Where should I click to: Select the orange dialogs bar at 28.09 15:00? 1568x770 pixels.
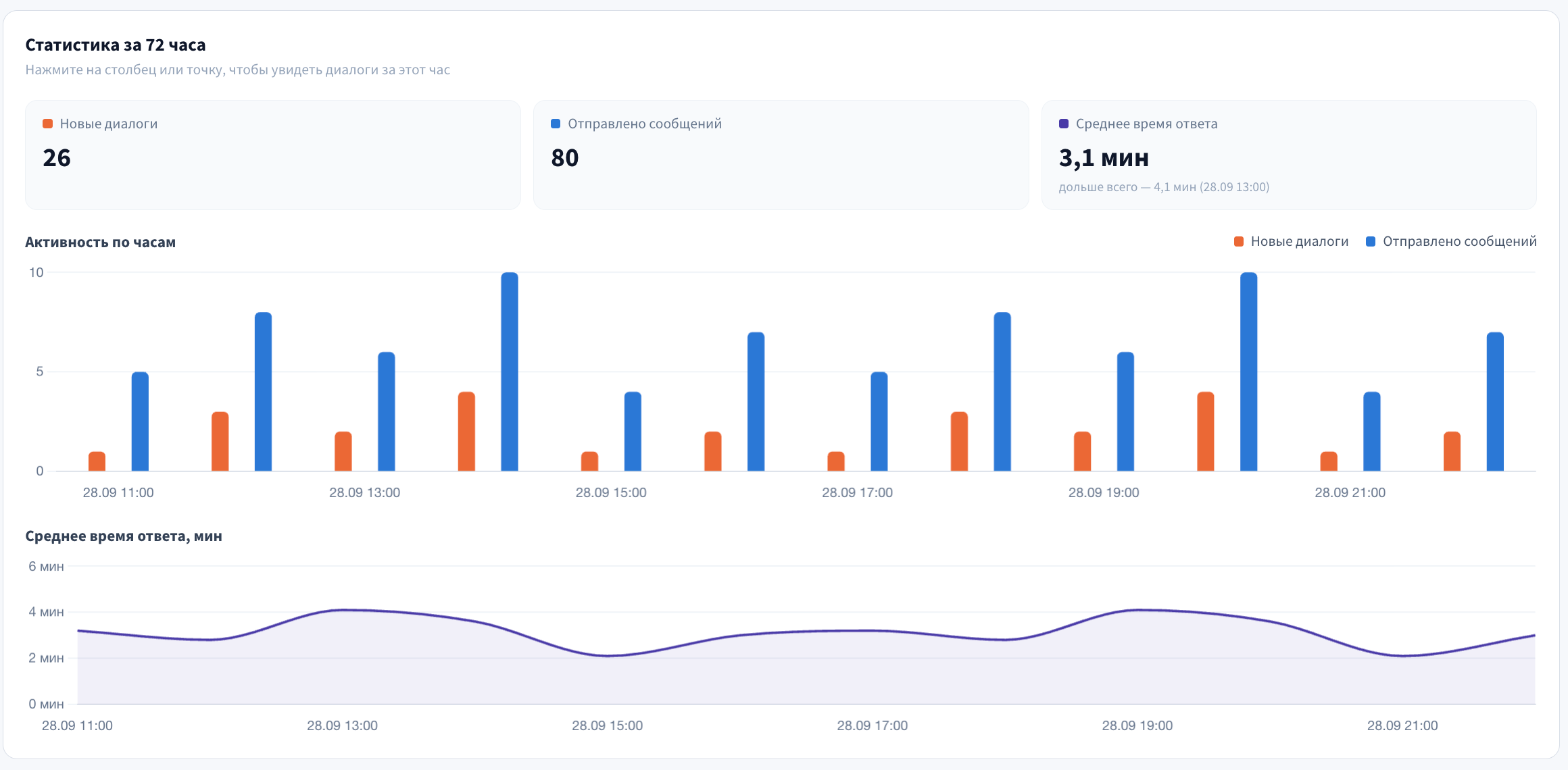pos(589,461)
